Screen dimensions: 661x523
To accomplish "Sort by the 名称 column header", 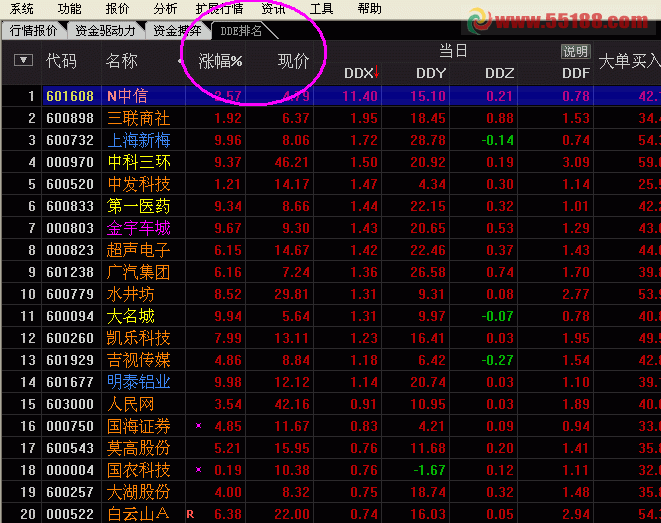I will (x=121, y=61).
